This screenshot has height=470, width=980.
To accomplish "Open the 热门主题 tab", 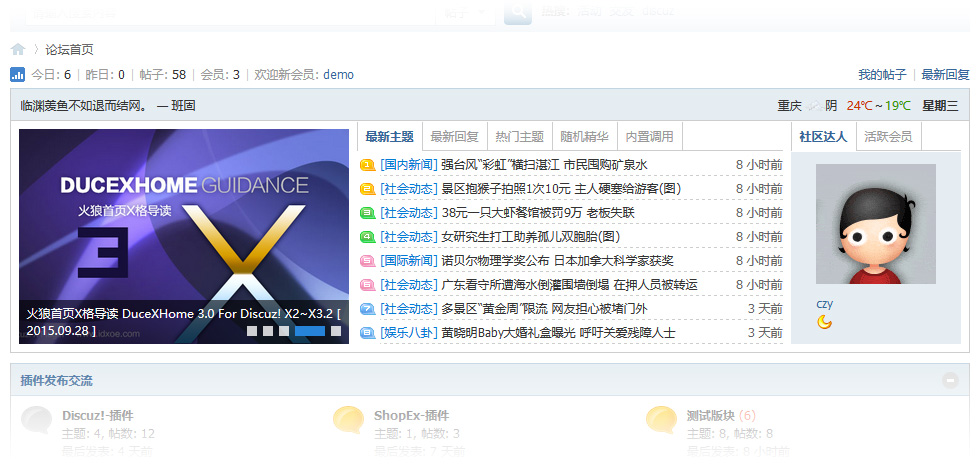I will click(x=520, y=137).
